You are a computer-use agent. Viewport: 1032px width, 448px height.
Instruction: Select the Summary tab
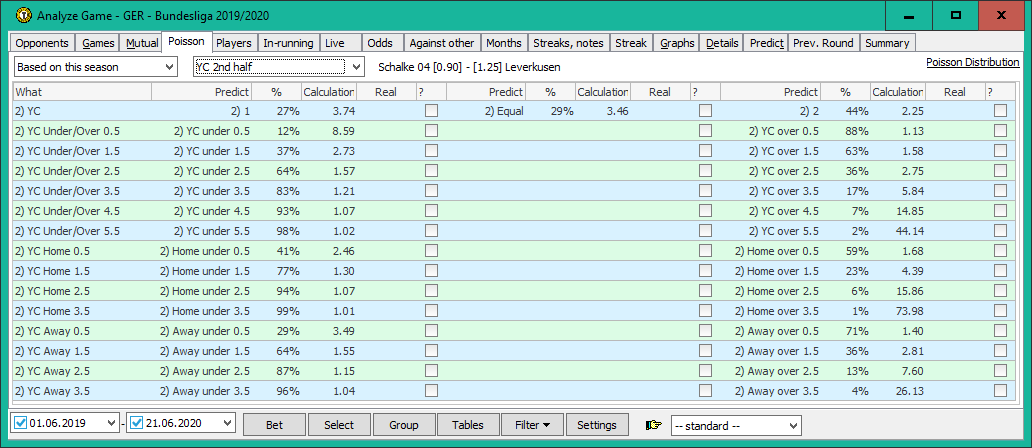point(887,43)
